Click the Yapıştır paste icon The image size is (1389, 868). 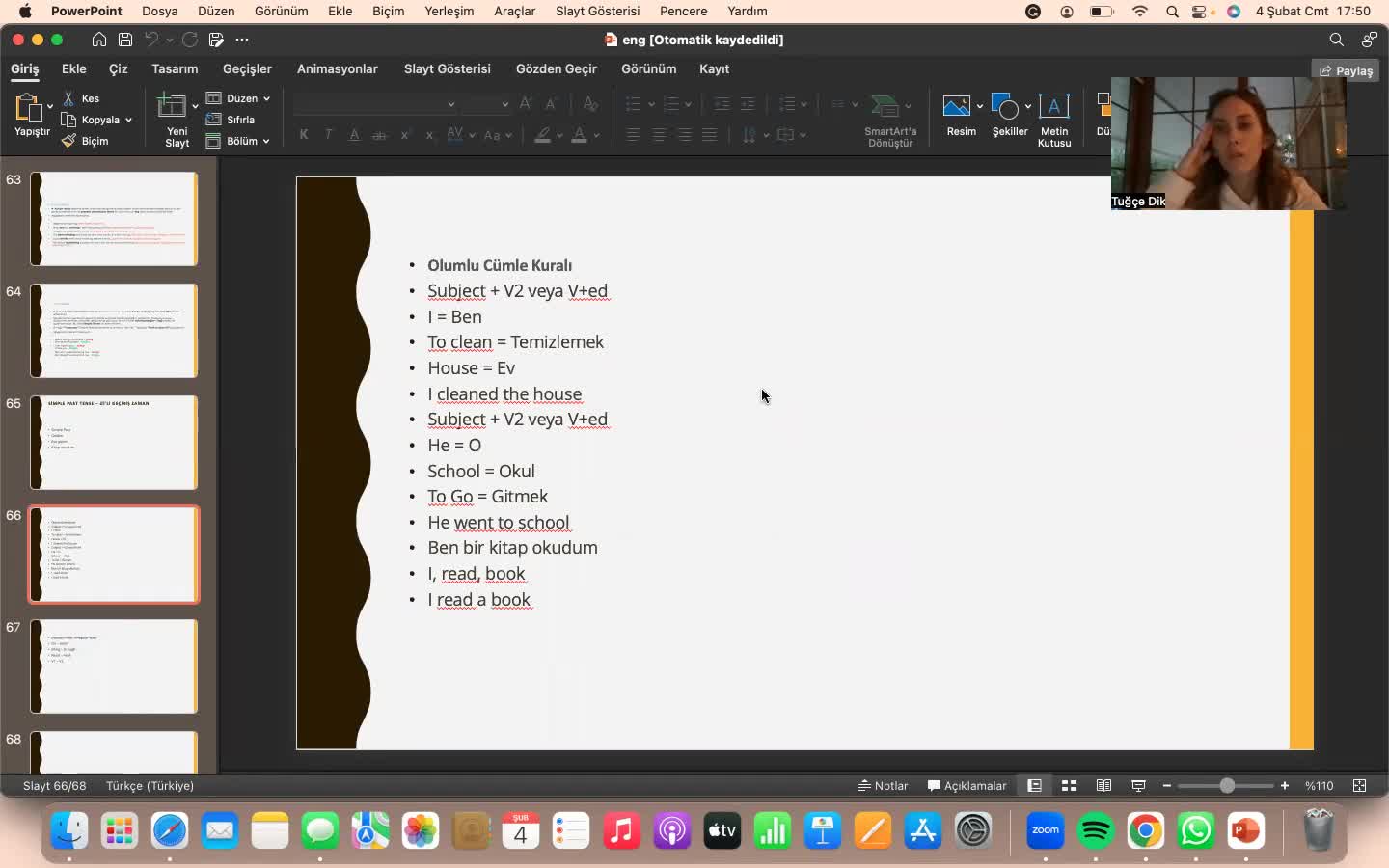point(28,108)
